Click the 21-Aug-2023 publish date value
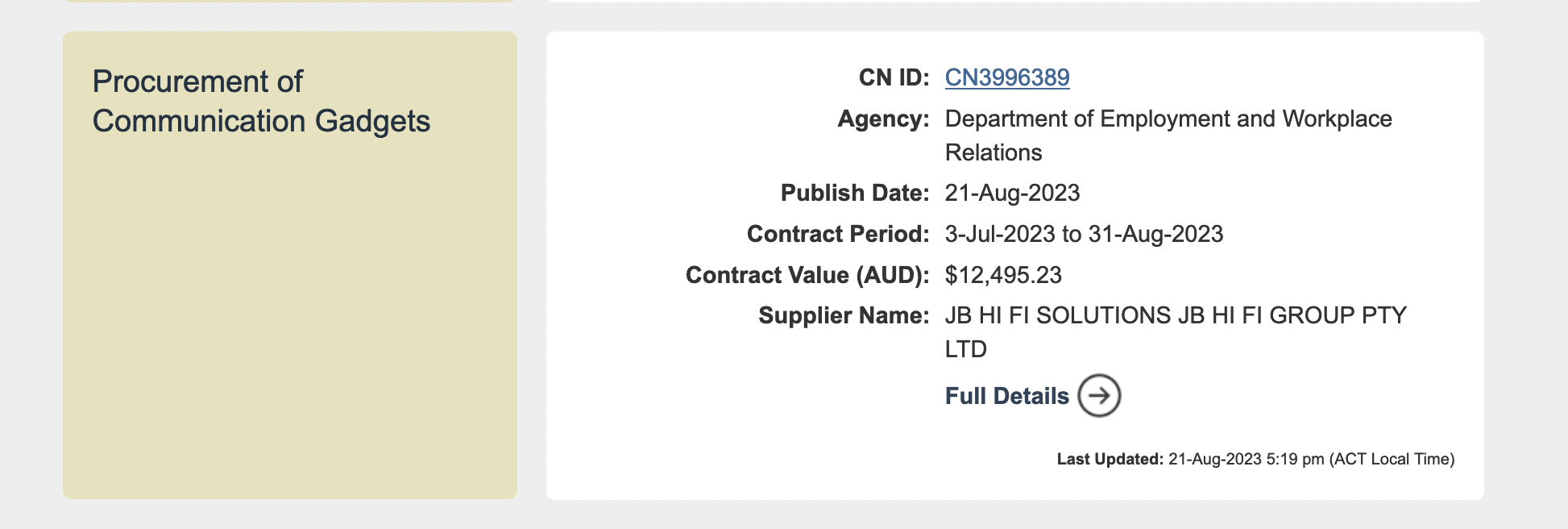Viewport: 1568px width, 529px height. pos(1012,193)
